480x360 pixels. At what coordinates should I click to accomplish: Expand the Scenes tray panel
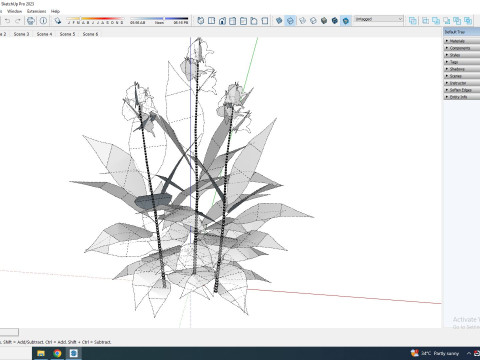pos(462,76)
